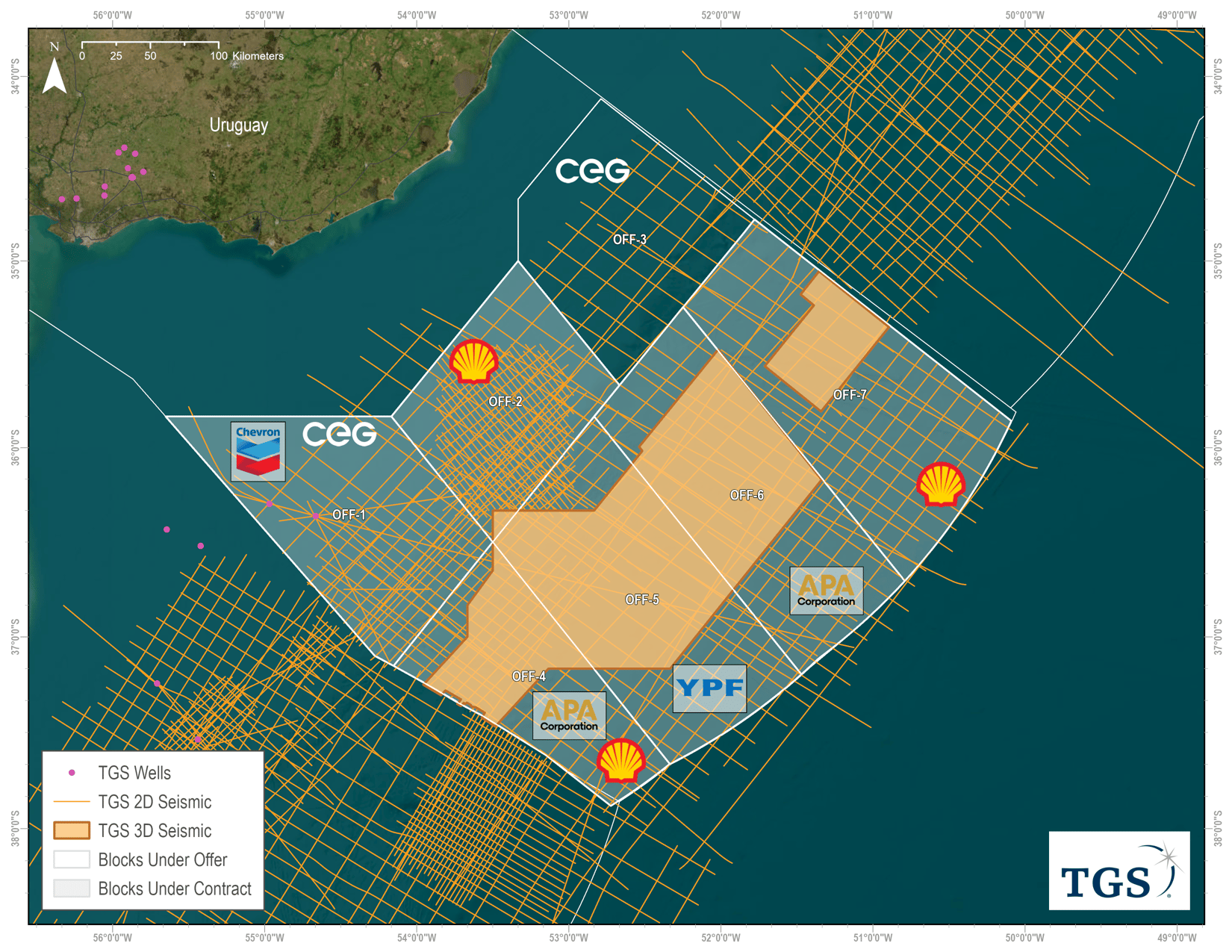Select the OFF-3 block label
Screen dimensions: 1232x952
coord(629,240)
